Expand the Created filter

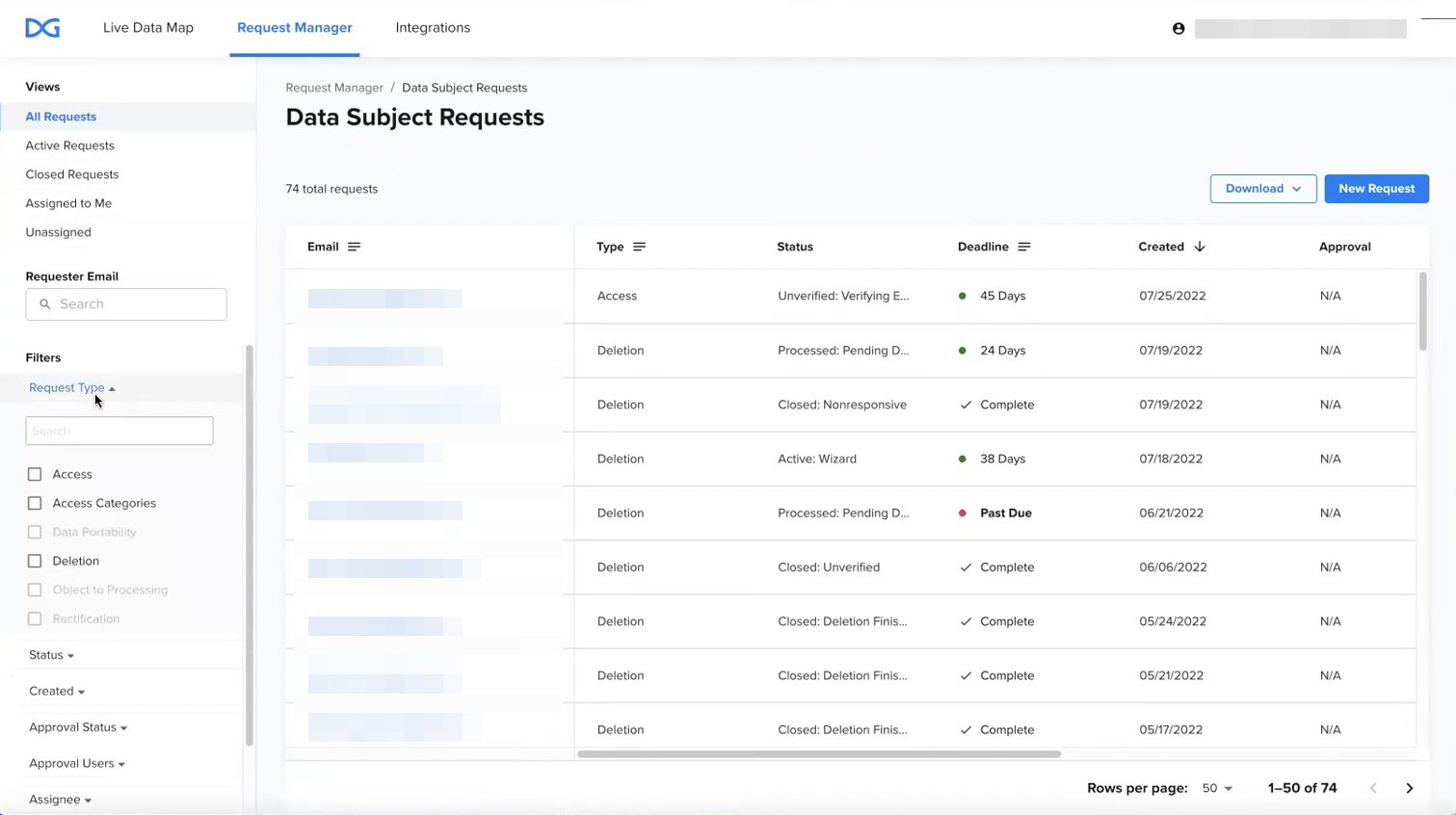(57, 691)
